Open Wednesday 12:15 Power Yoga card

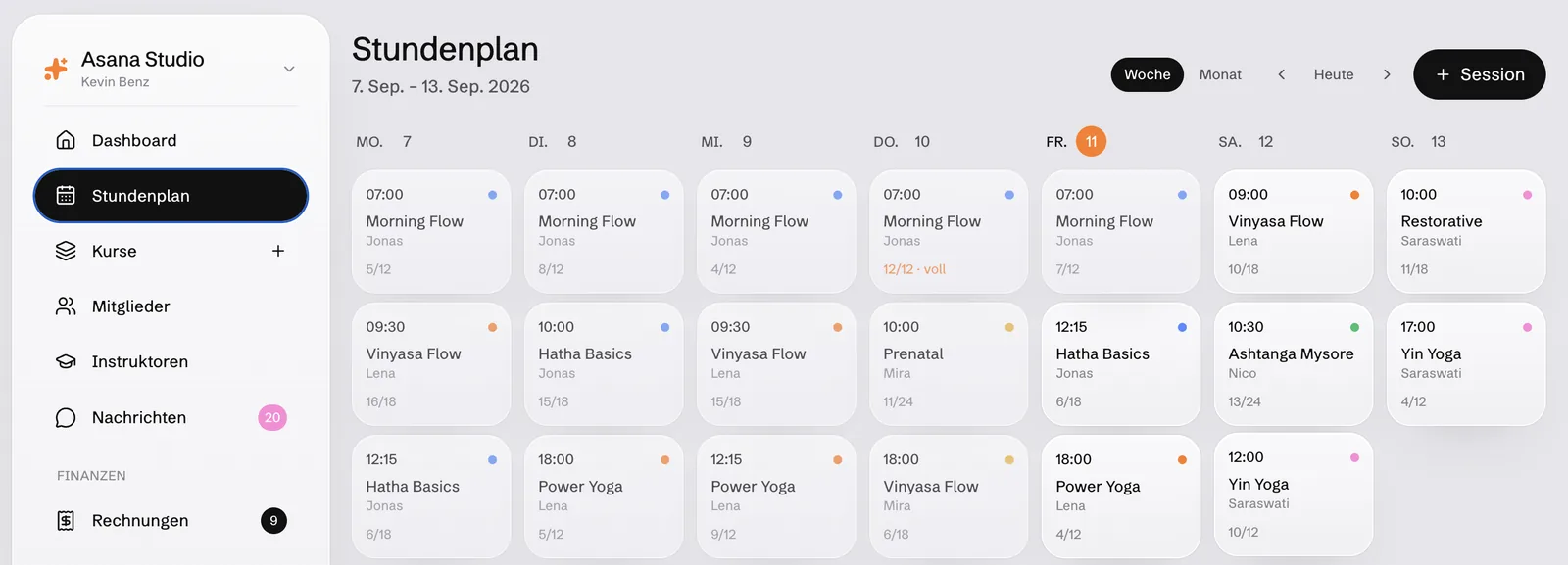tap(776, 496)
